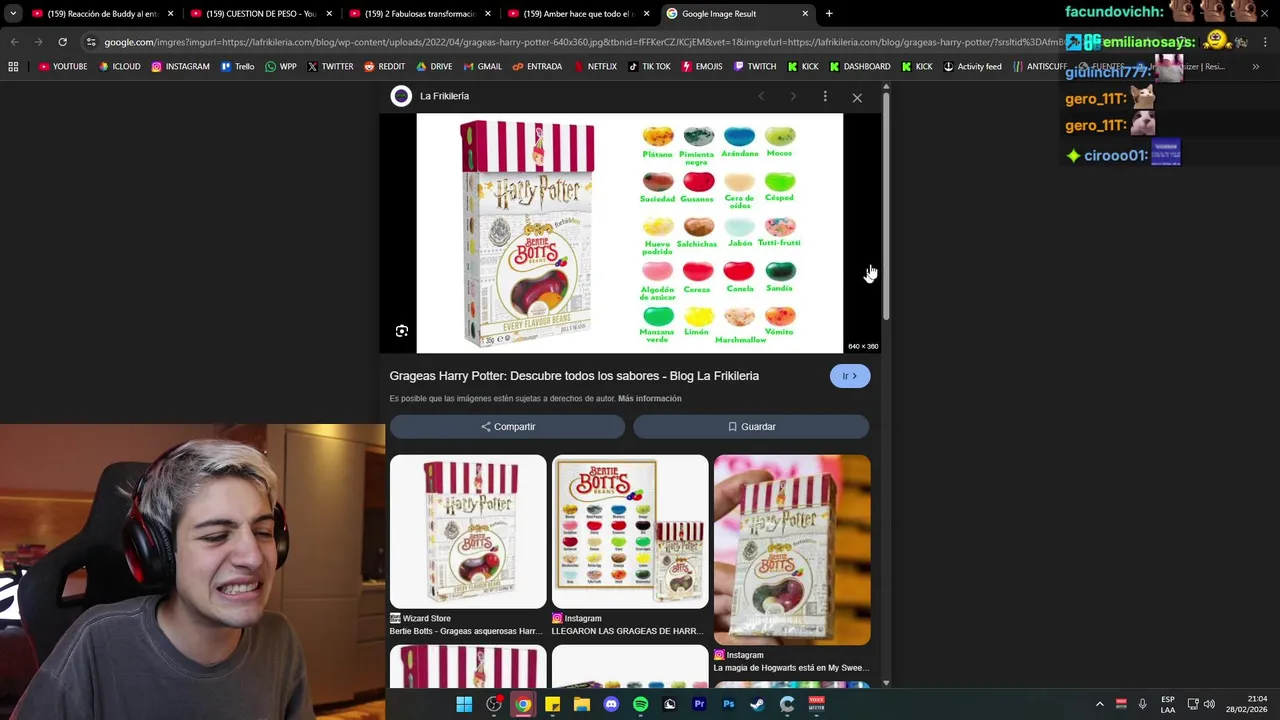
Task: Open the REDDIT bookmark
Action: tap(385, 66)
